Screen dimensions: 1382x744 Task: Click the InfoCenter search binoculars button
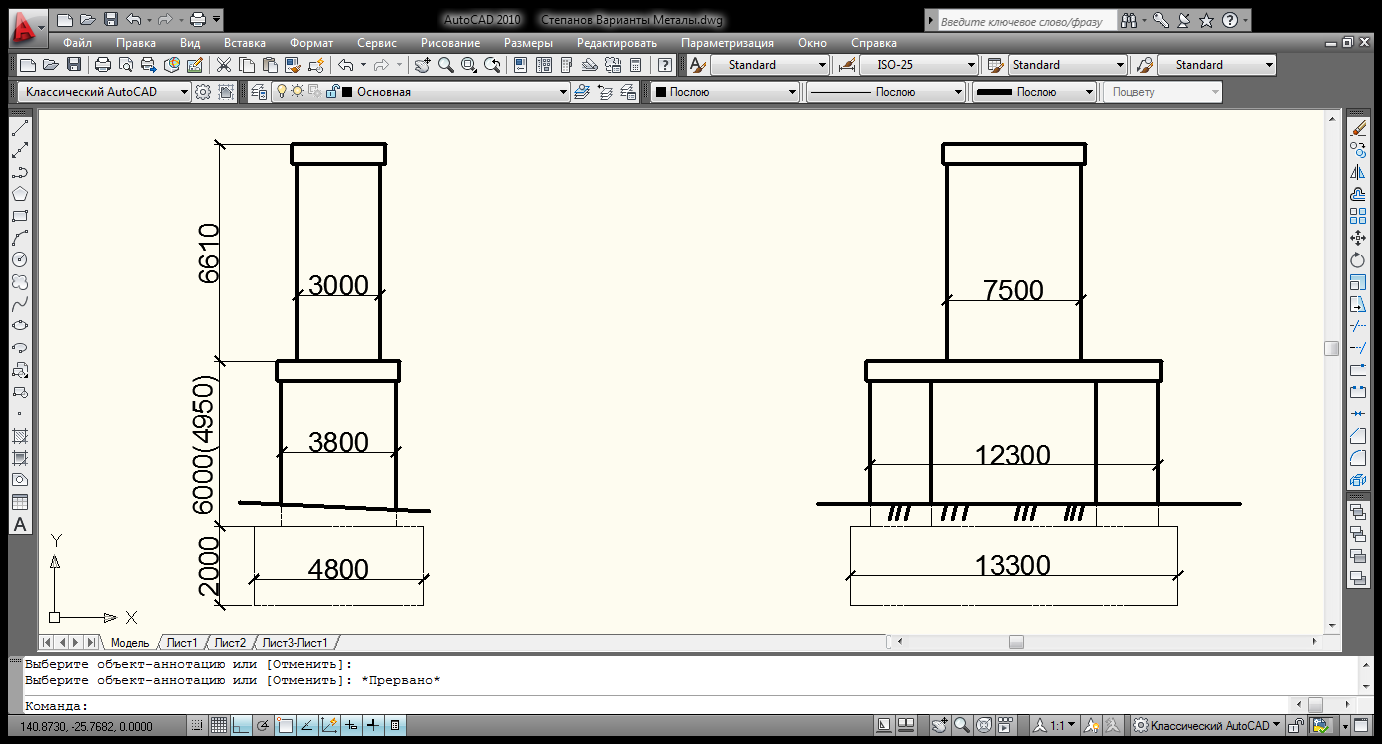tap(1129, 19)
